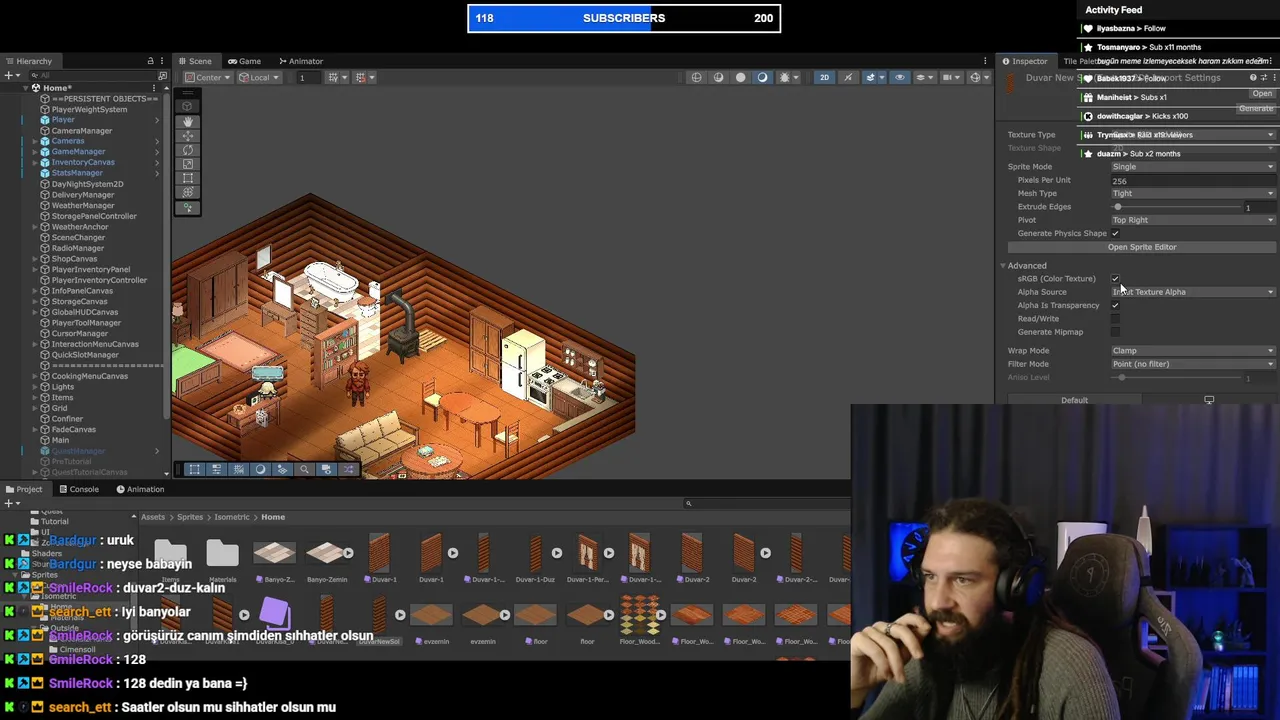Screen dimensions: 1280x720
Task: Switch to the Game tab
Action: [x=244, y=61]
